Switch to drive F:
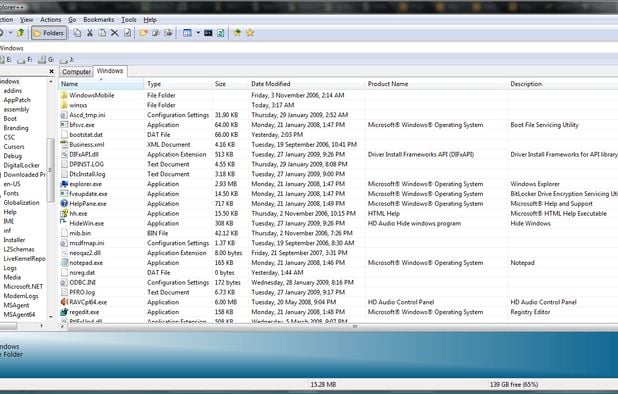 pyautogui.click(x=25, y=60)
